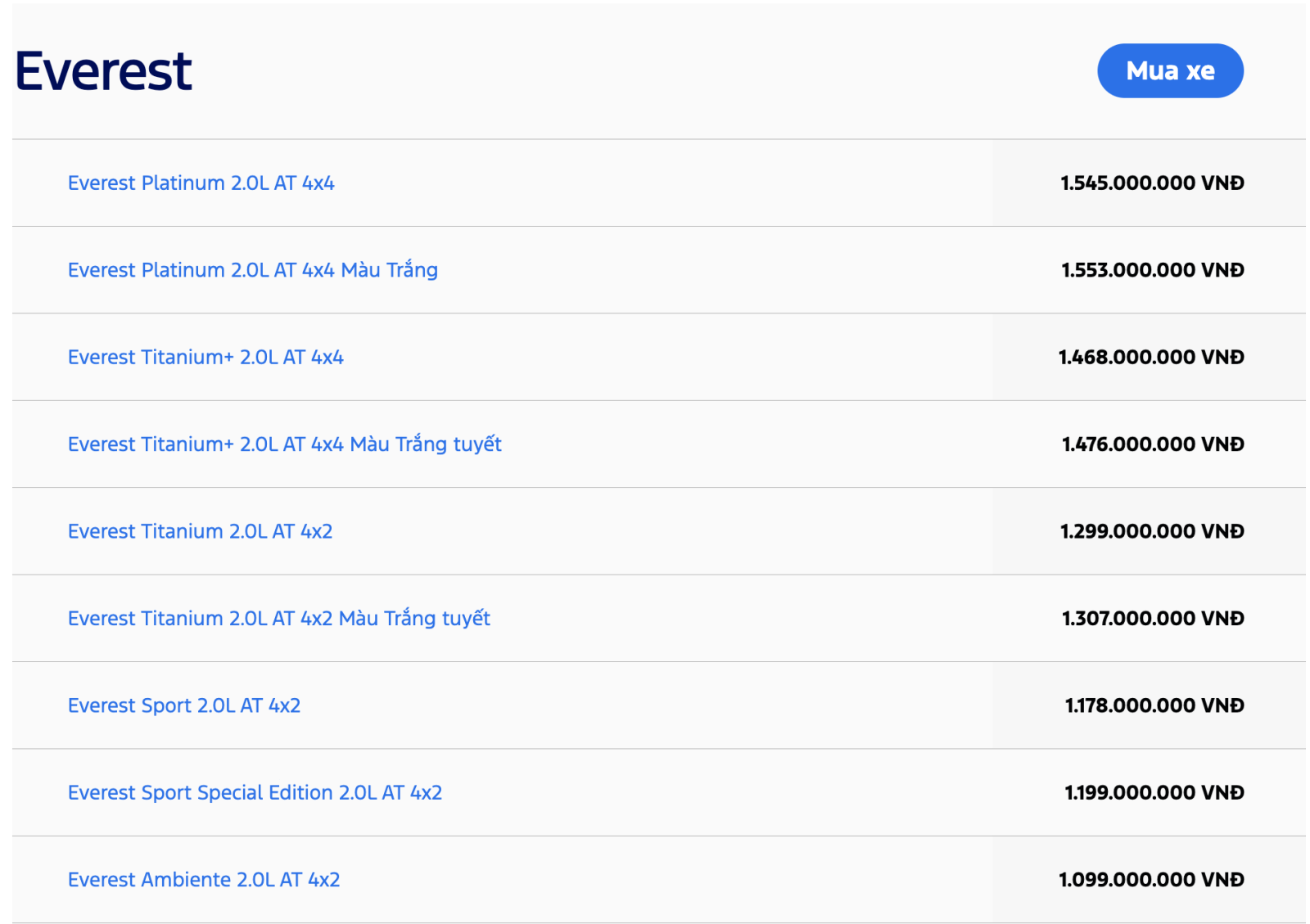Click the Mua xe button

(1169, 71)
